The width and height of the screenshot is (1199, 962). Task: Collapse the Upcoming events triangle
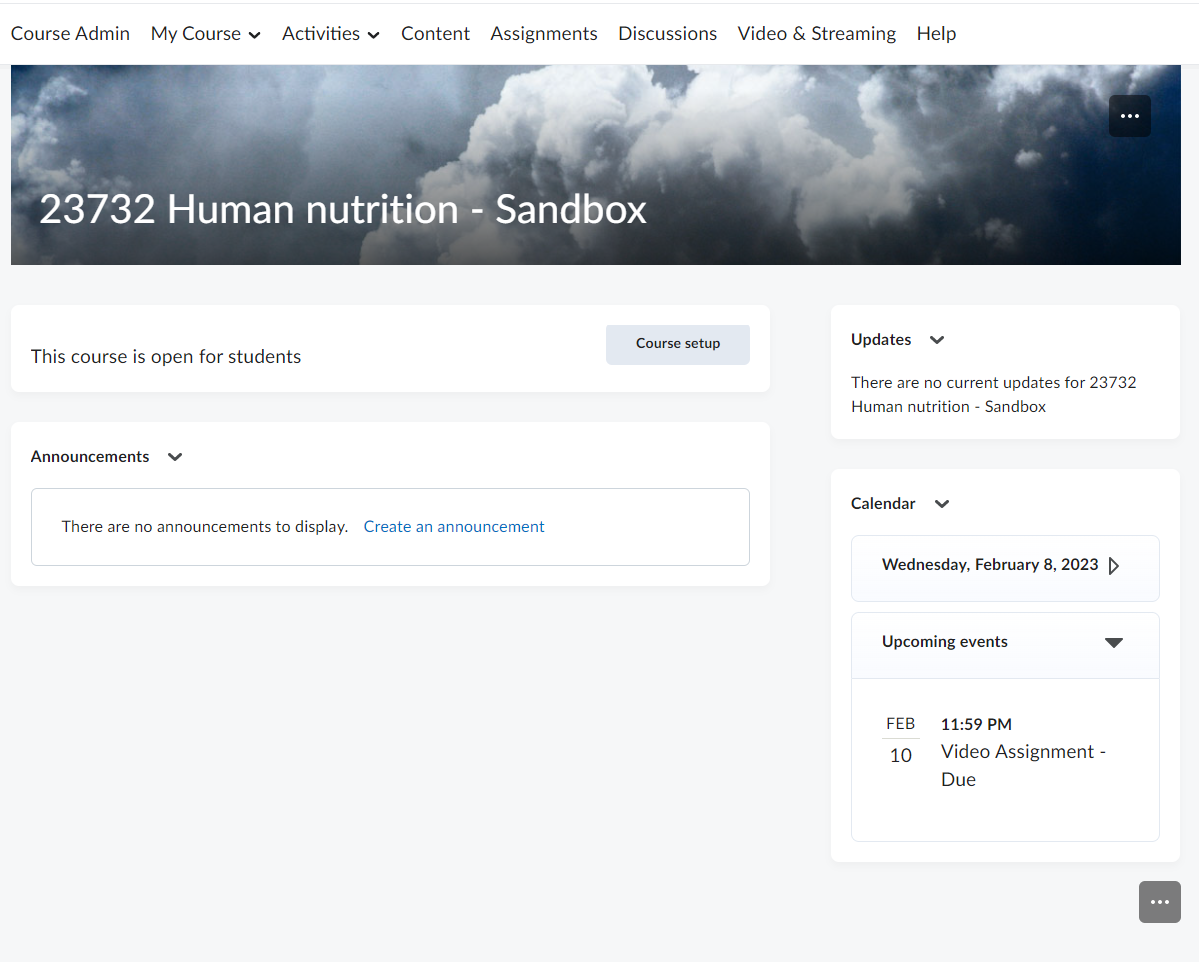pyautogui.click(x=1113, y=642)
